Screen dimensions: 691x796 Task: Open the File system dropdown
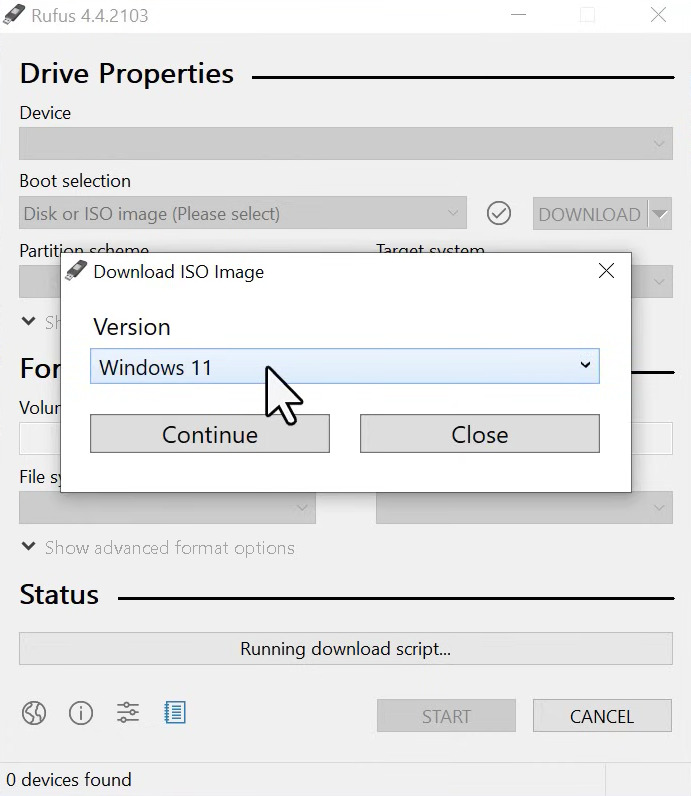(x=168, y=507)
